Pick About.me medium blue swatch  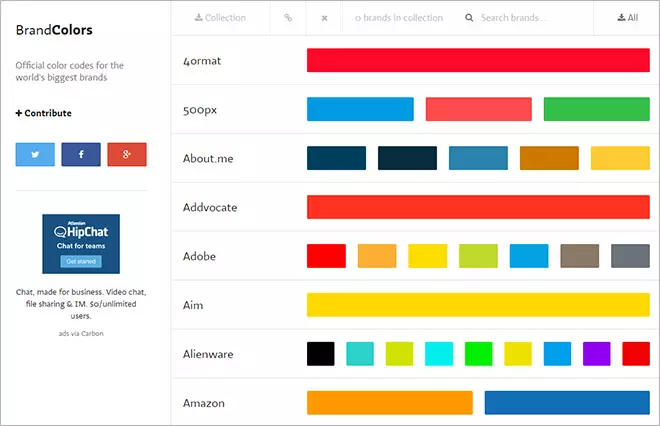pos(478,158)
